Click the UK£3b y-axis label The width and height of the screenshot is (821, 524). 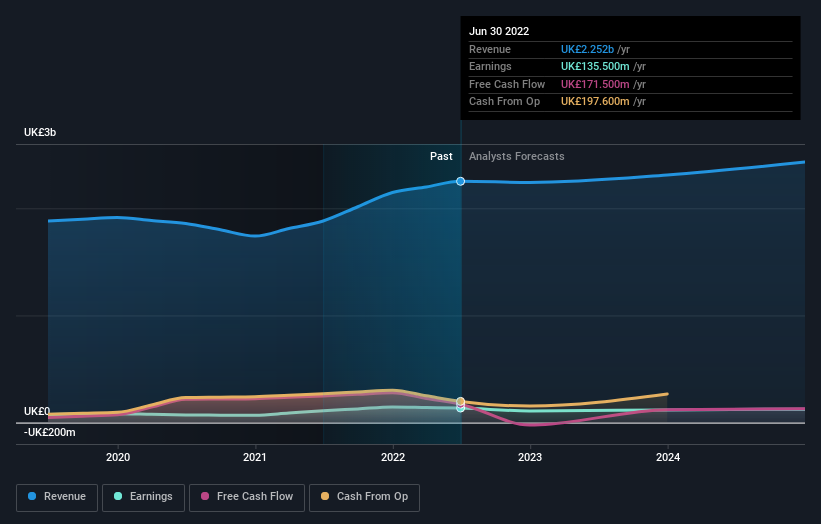pyautogui.click(x=40, y=132)
